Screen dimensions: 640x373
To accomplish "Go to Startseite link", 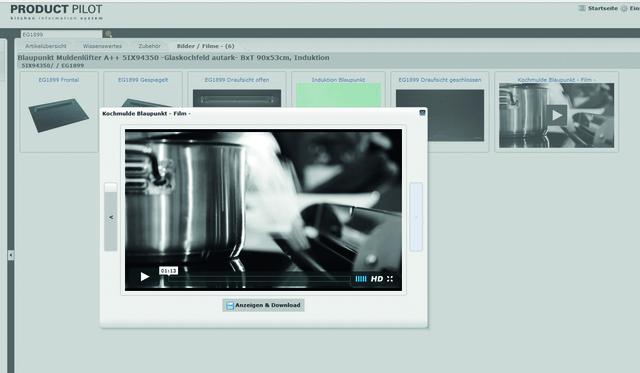I will click(602, 8).
